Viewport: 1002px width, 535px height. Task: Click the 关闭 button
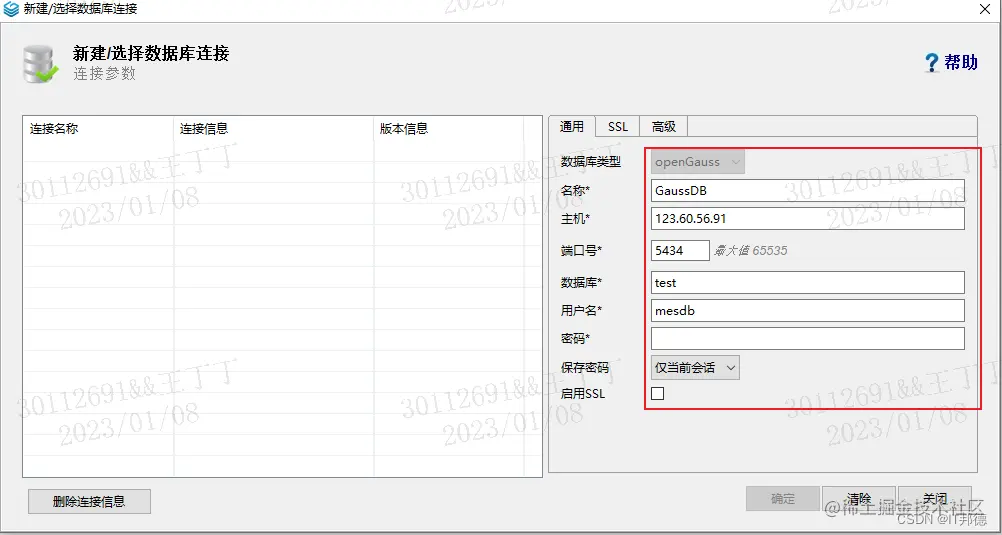coord(935,499)
